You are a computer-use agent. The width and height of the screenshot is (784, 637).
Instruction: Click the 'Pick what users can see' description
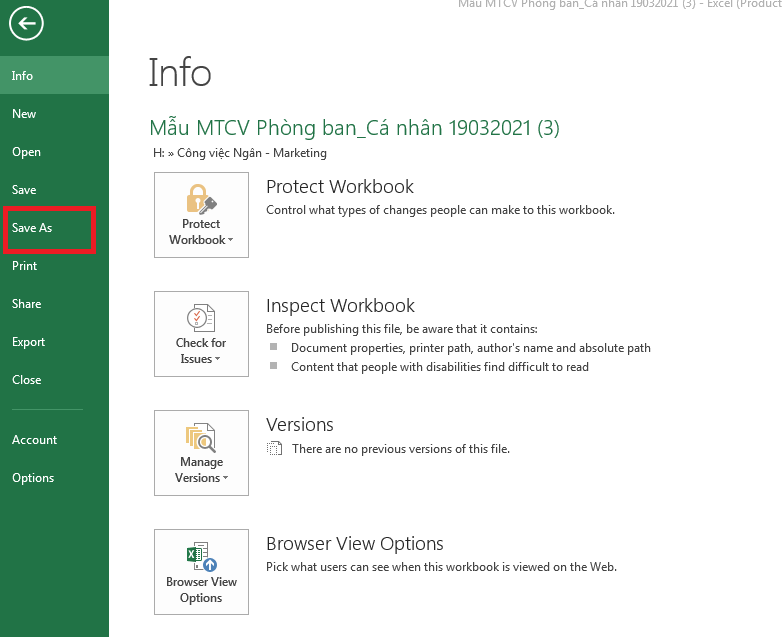click(441, 566)
